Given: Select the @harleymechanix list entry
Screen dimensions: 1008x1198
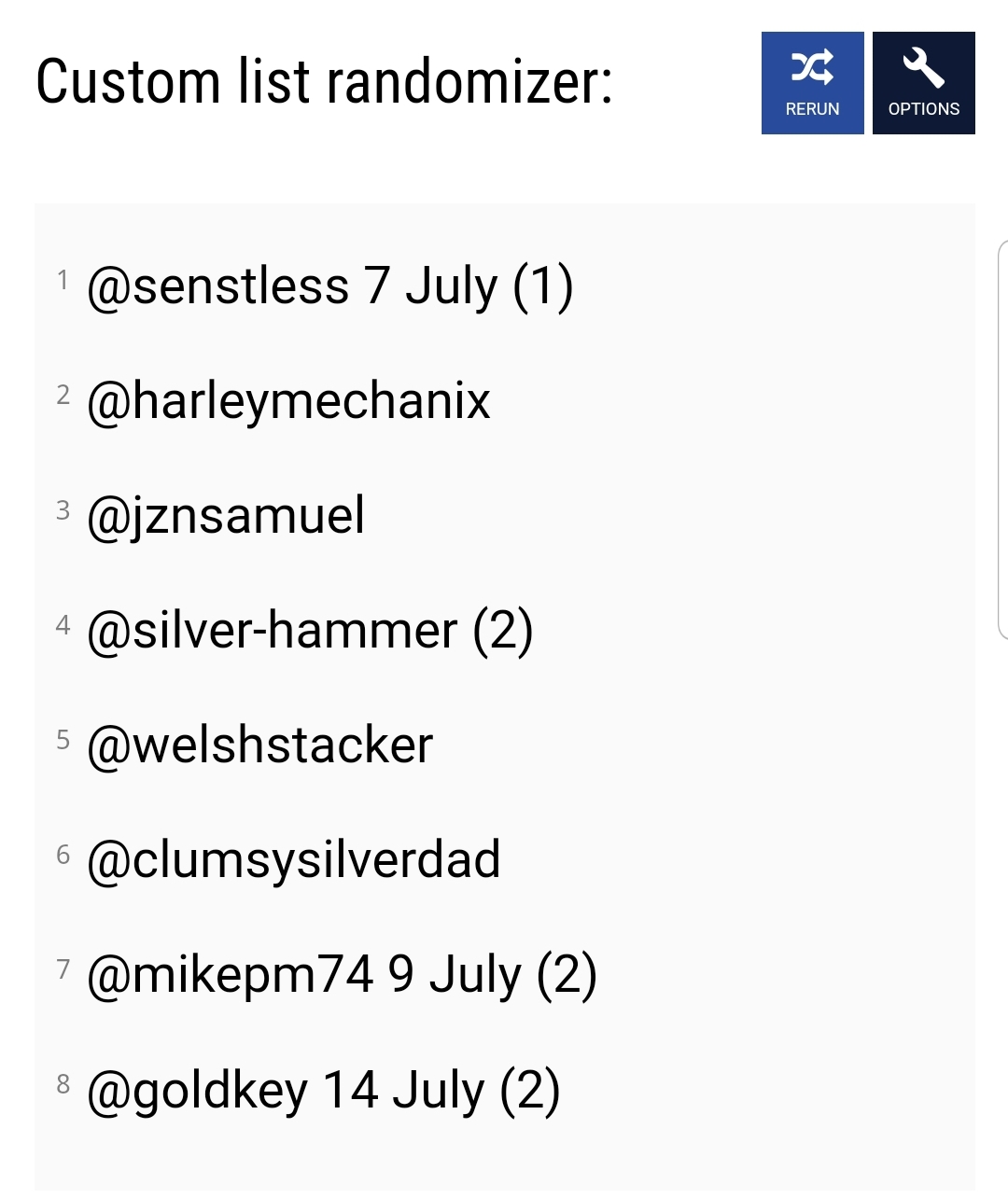Looking at the screenshot, I should (x=288, y=401).
